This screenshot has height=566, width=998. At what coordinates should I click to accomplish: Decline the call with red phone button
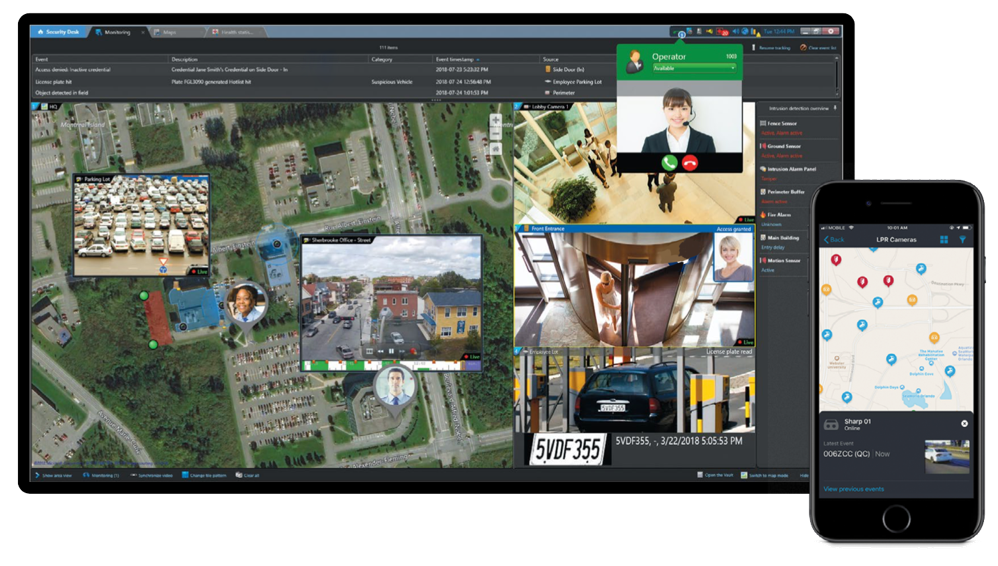pyautogui.click(x=690, y=162)
